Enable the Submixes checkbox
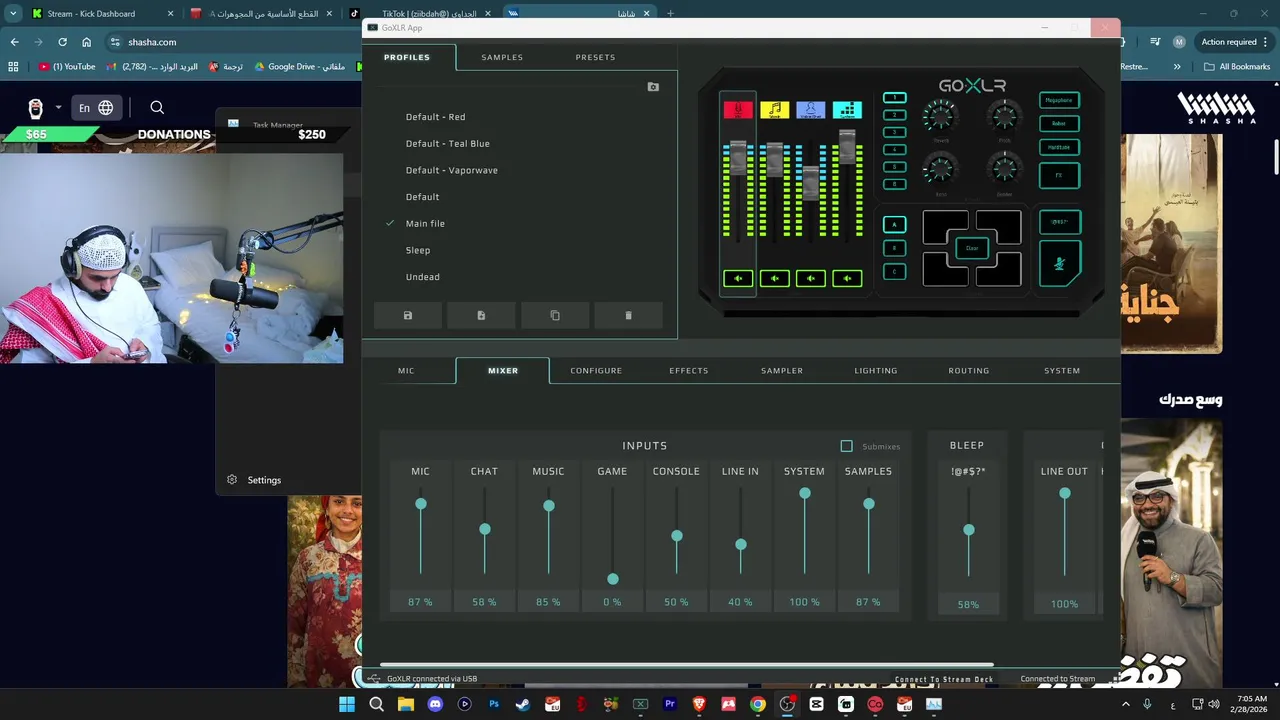 [847, 446]
